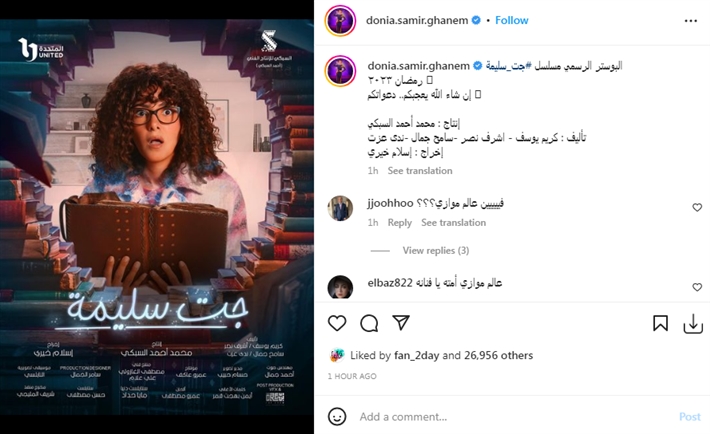
Task: Click Post to submit comment
Action: click(690, 417)
